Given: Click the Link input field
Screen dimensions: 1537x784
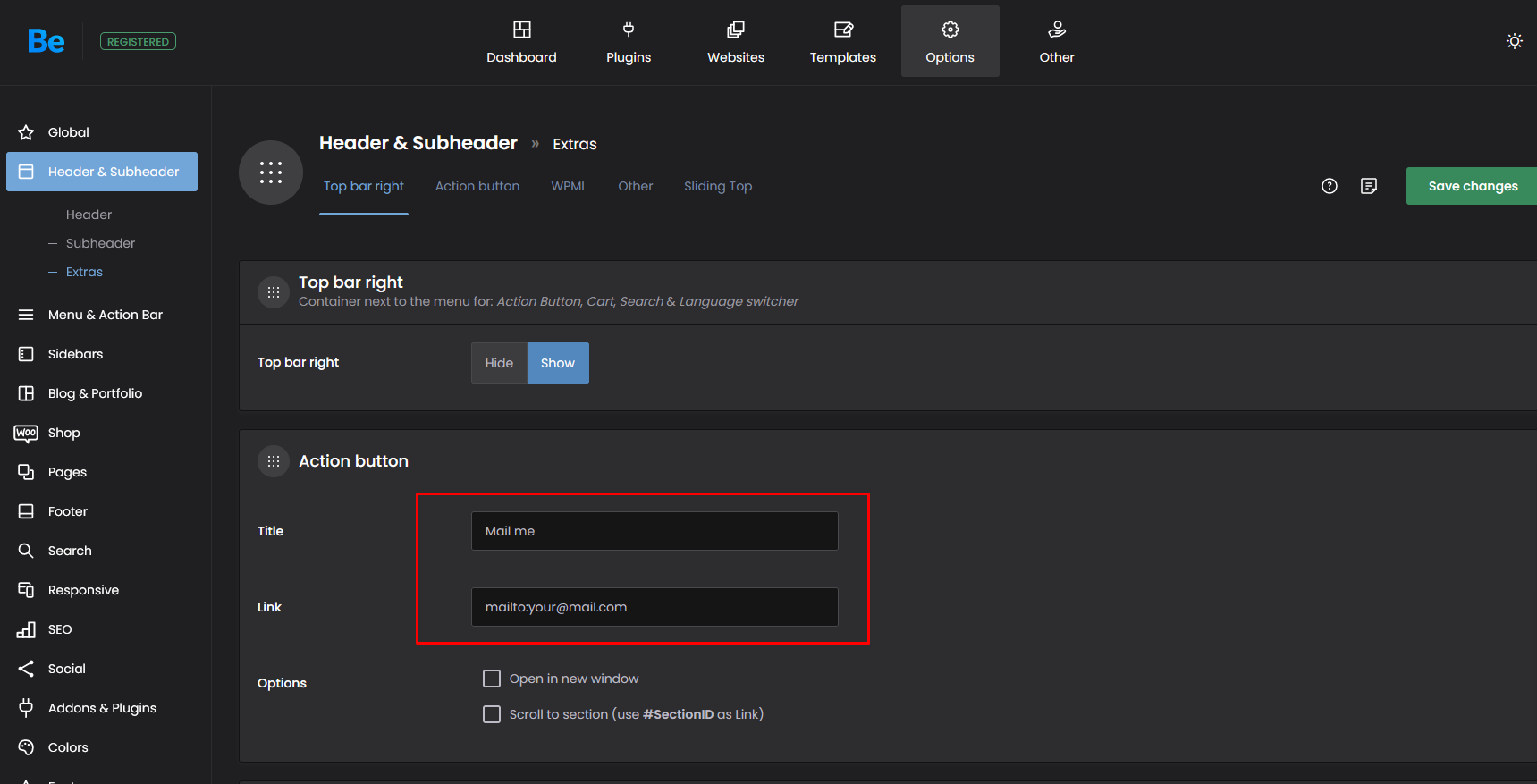Looking at the screenshot, I should 654,607.
